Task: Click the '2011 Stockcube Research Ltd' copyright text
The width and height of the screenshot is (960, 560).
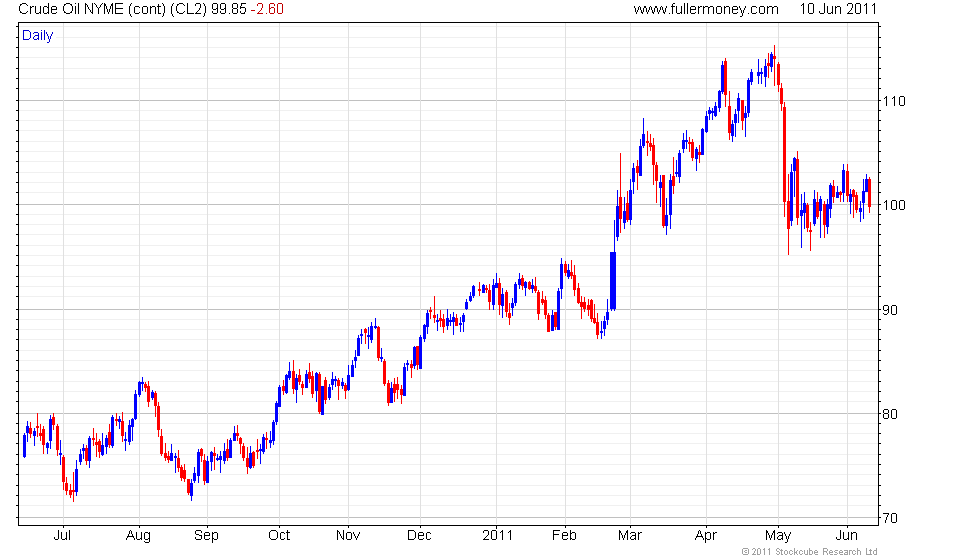Action: 809,552
